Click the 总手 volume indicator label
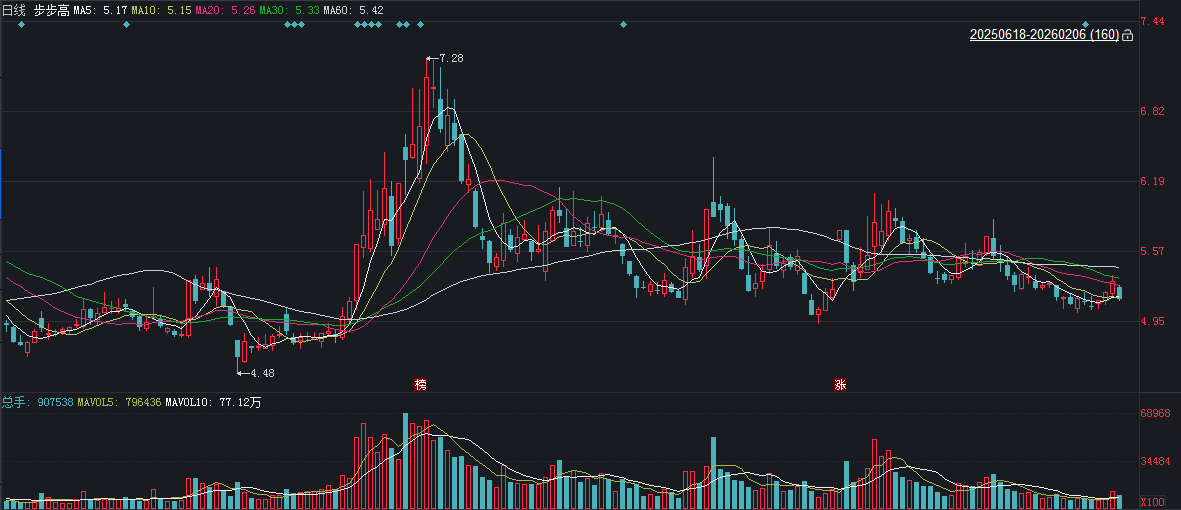Viewport: 1181px width, 510px height. 32,402
